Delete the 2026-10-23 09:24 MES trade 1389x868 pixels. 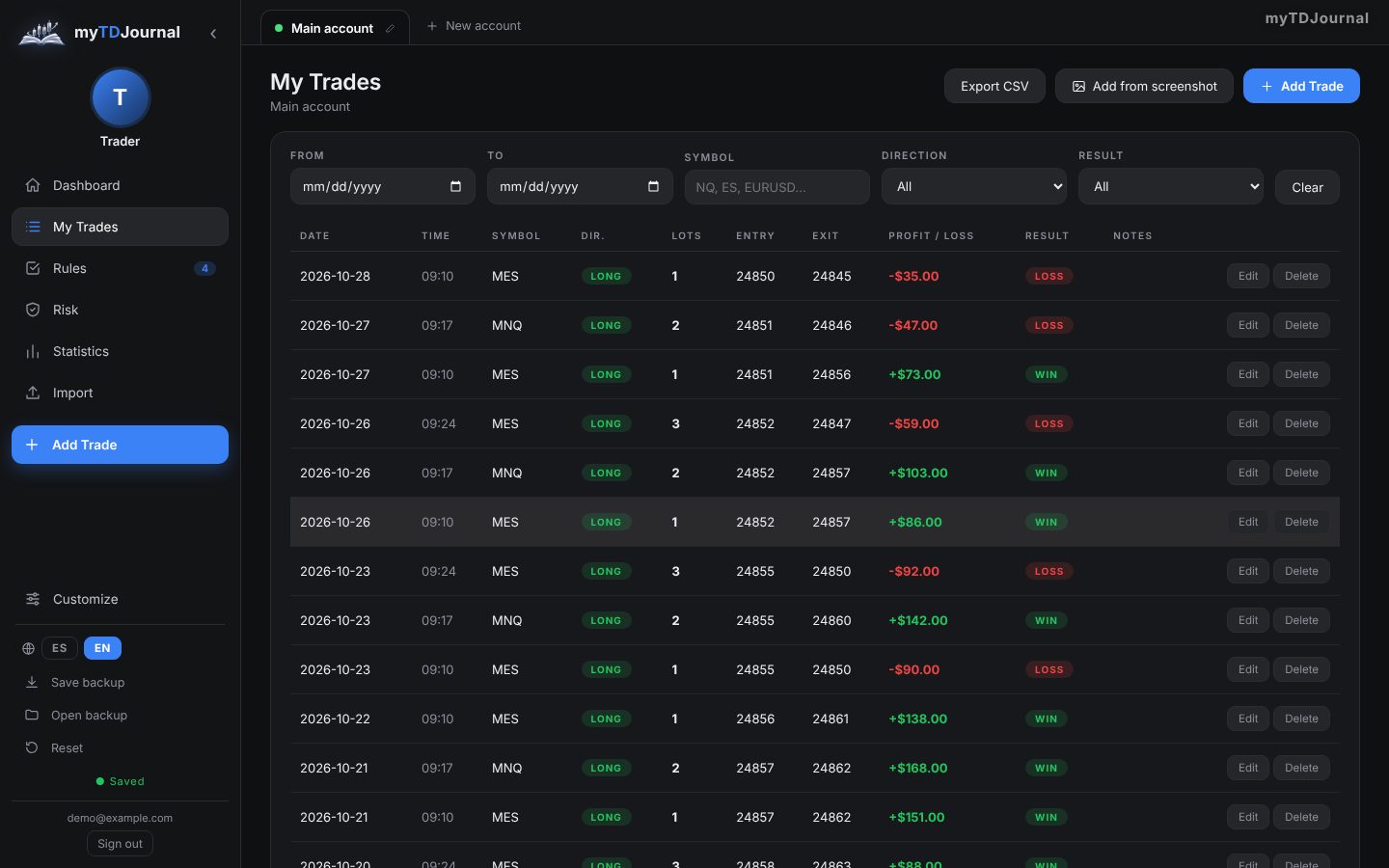pos(1301,571)
